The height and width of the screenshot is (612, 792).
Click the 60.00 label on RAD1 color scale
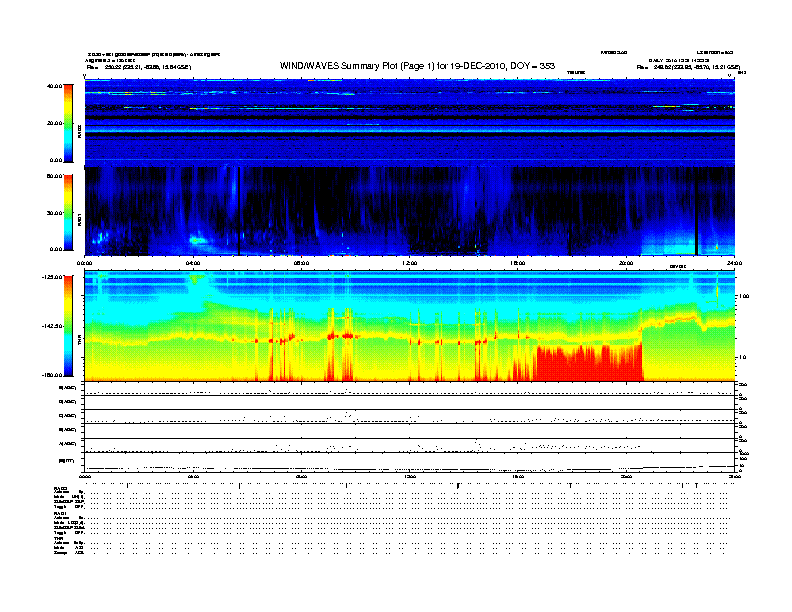tap(54, 176)
